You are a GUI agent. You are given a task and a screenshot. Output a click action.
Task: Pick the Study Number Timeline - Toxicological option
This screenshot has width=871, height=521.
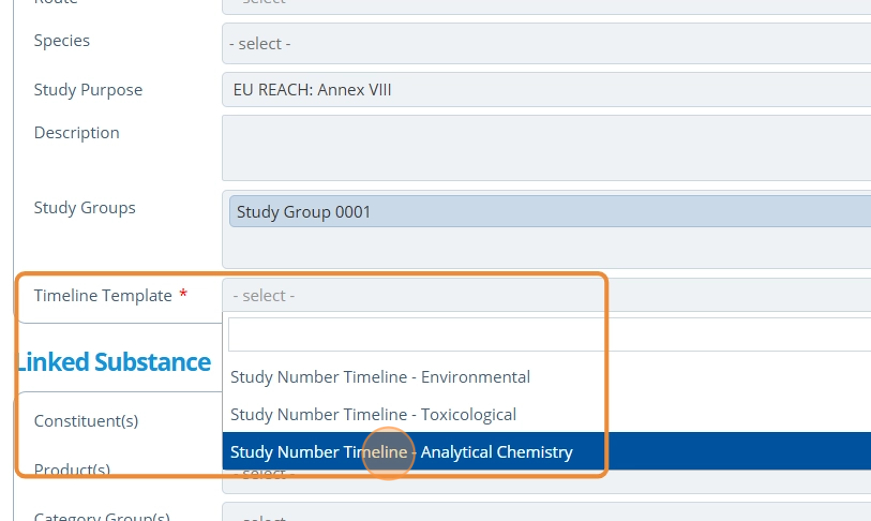tap(373, 414)
